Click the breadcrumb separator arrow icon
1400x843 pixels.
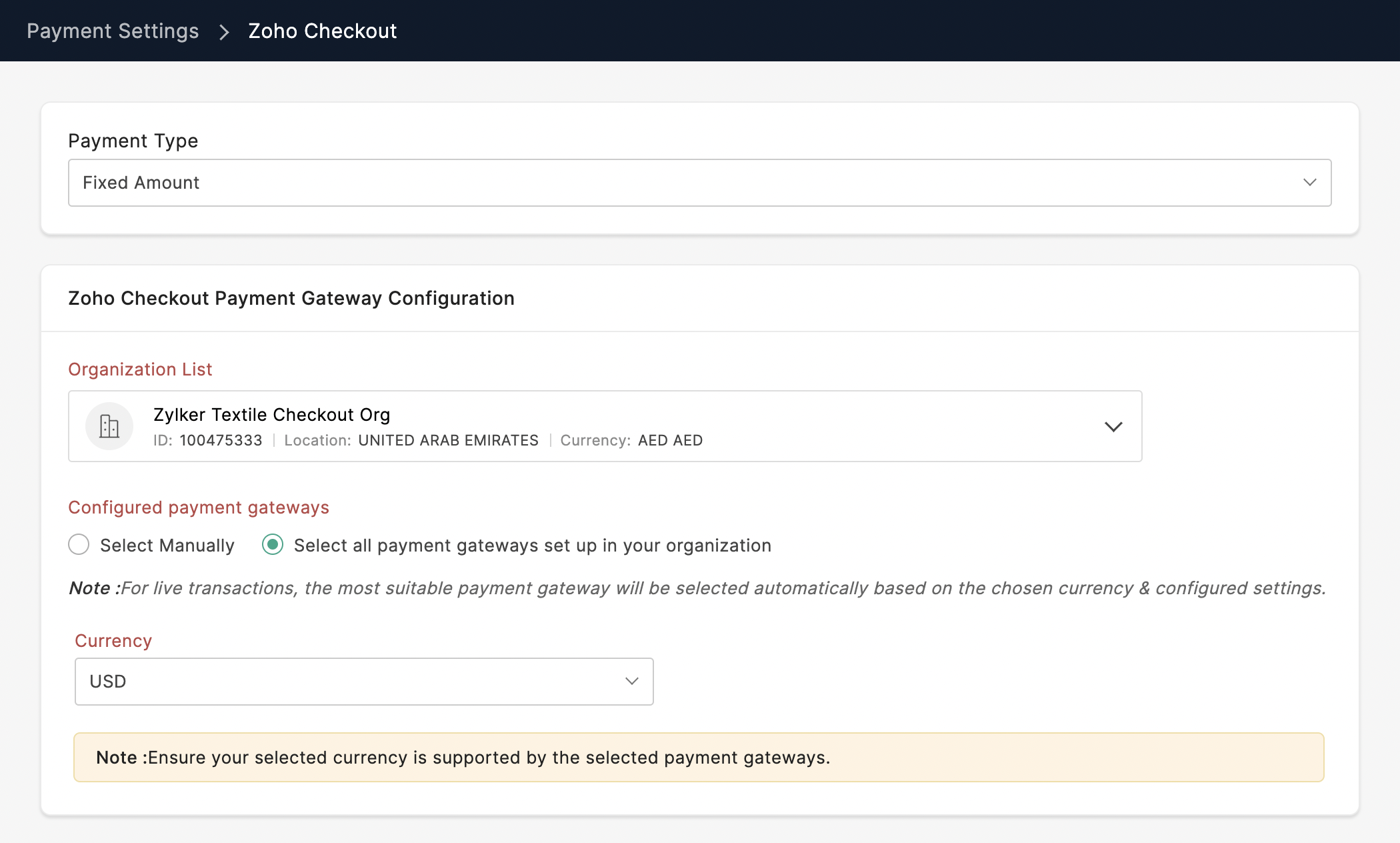tap(224, 31)
